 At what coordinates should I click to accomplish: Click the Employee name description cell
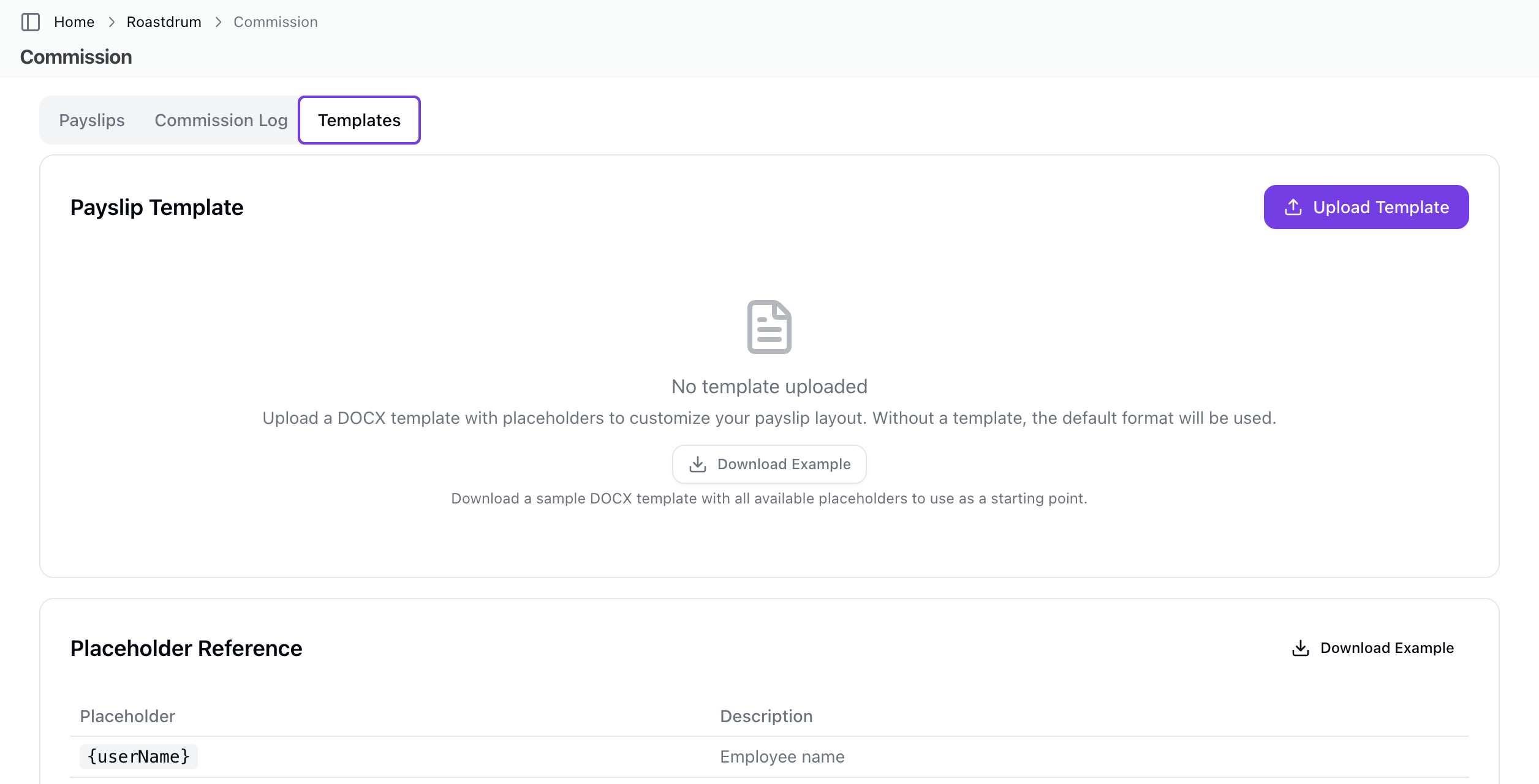782,756
